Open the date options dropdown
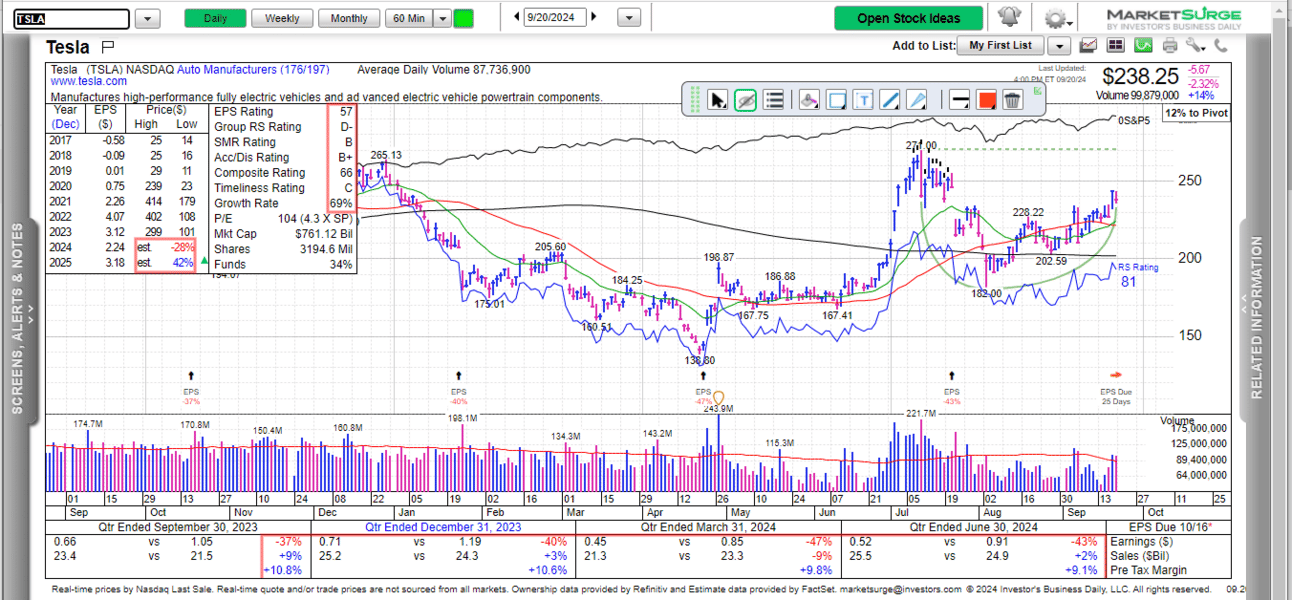 [629, 18]
